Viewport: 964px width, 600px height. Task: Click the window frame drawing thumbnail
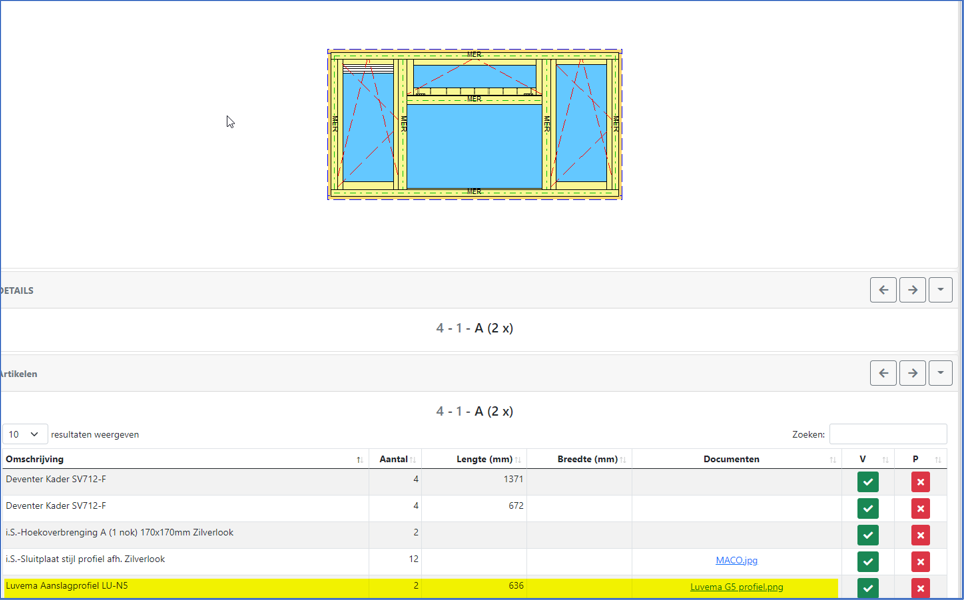coord(475,124)
